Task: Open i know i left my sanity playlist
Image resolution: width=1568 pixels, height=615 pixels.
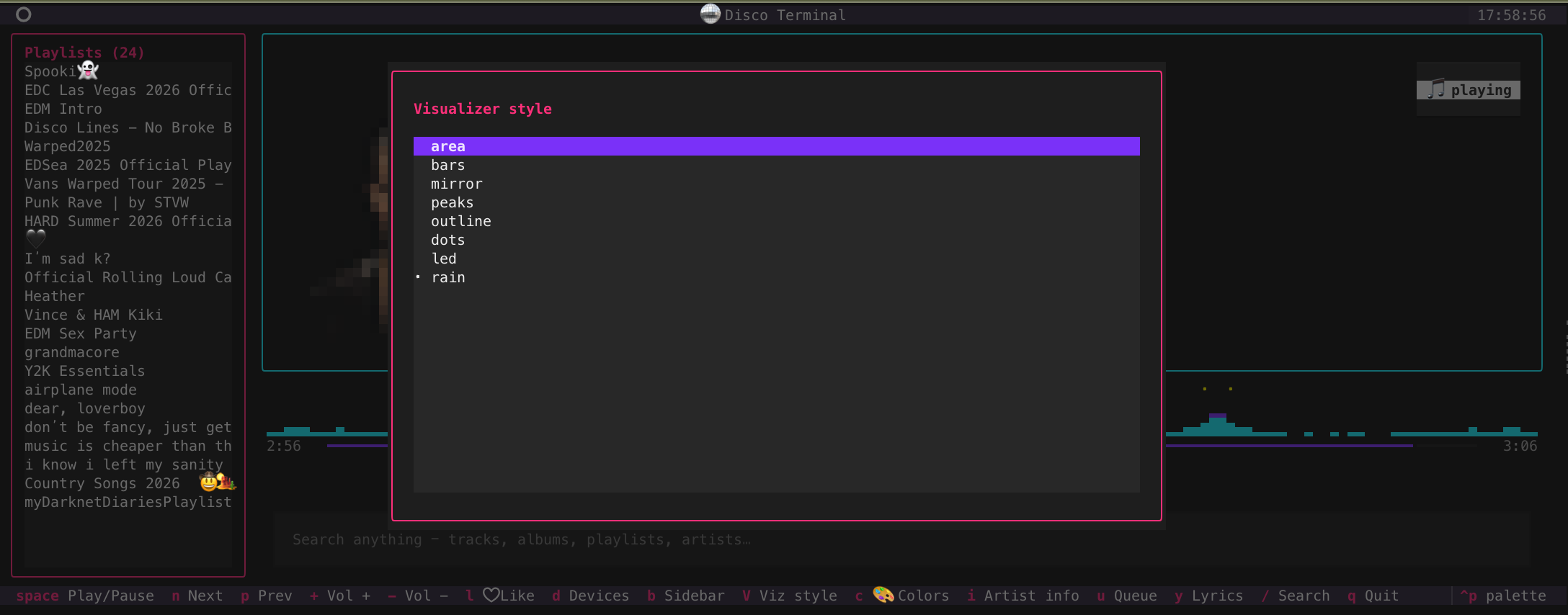Action: coord(128,464)
